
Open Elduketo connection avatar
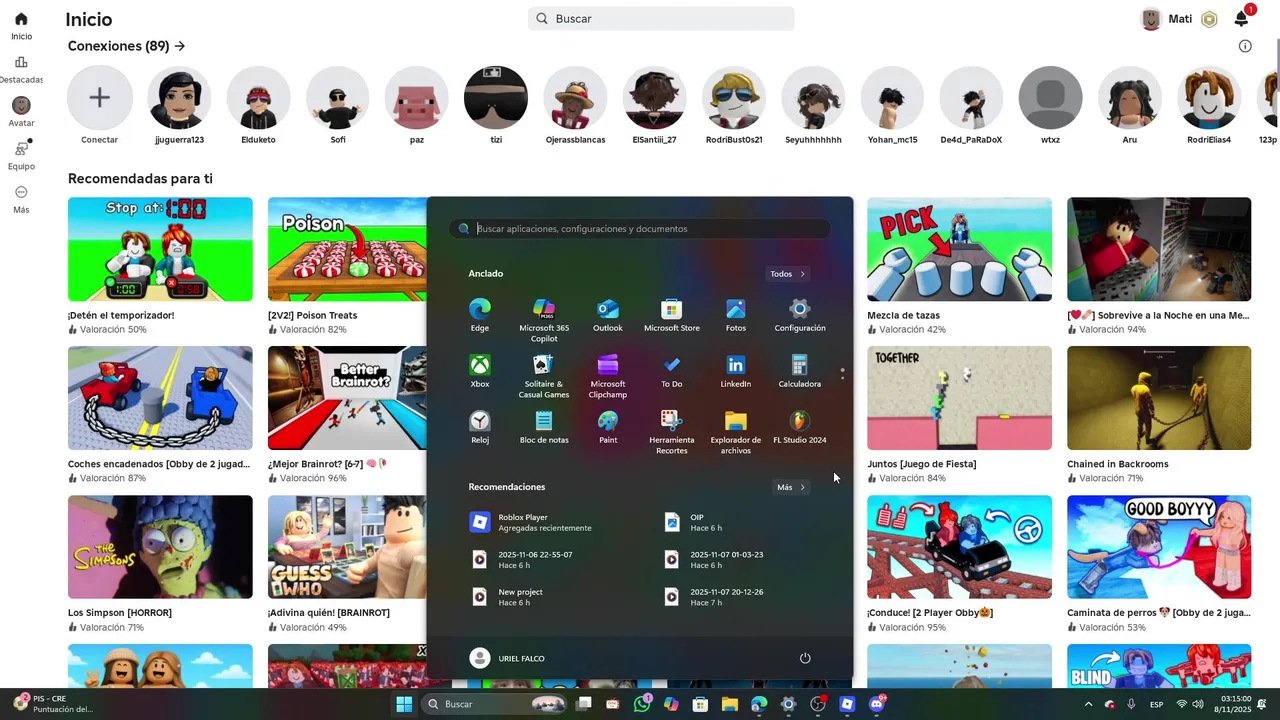pyautogui.click(x=258, y=97)
